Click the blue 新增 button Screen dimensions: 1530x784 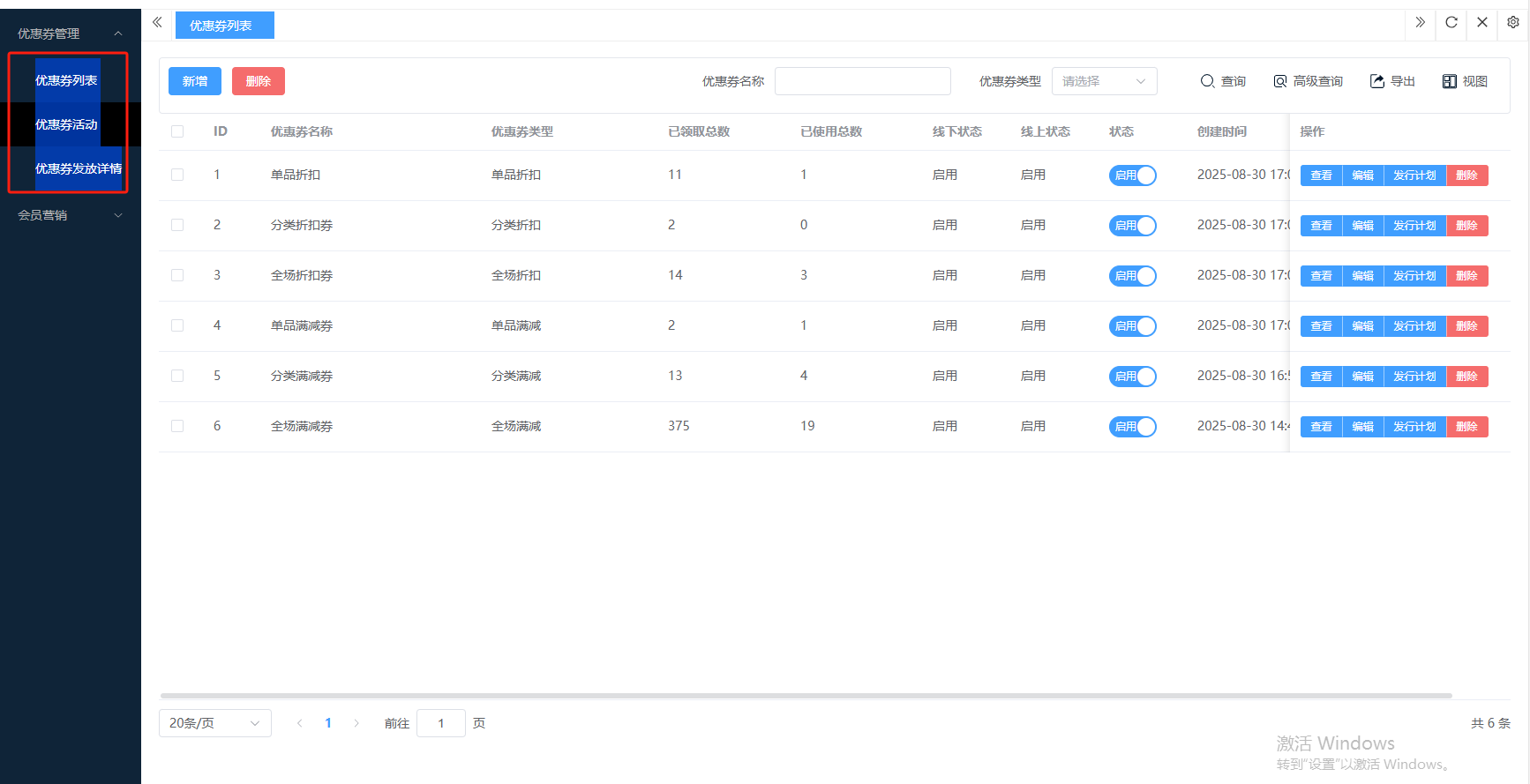(x=195, y=81)
